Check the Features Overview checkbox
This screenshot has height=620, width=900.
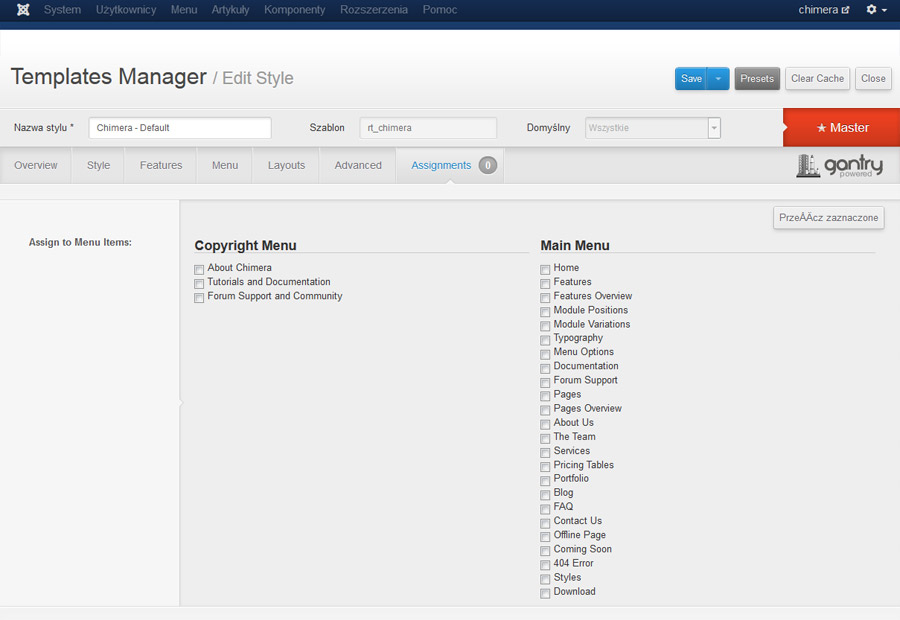click(x=545, y=297)
